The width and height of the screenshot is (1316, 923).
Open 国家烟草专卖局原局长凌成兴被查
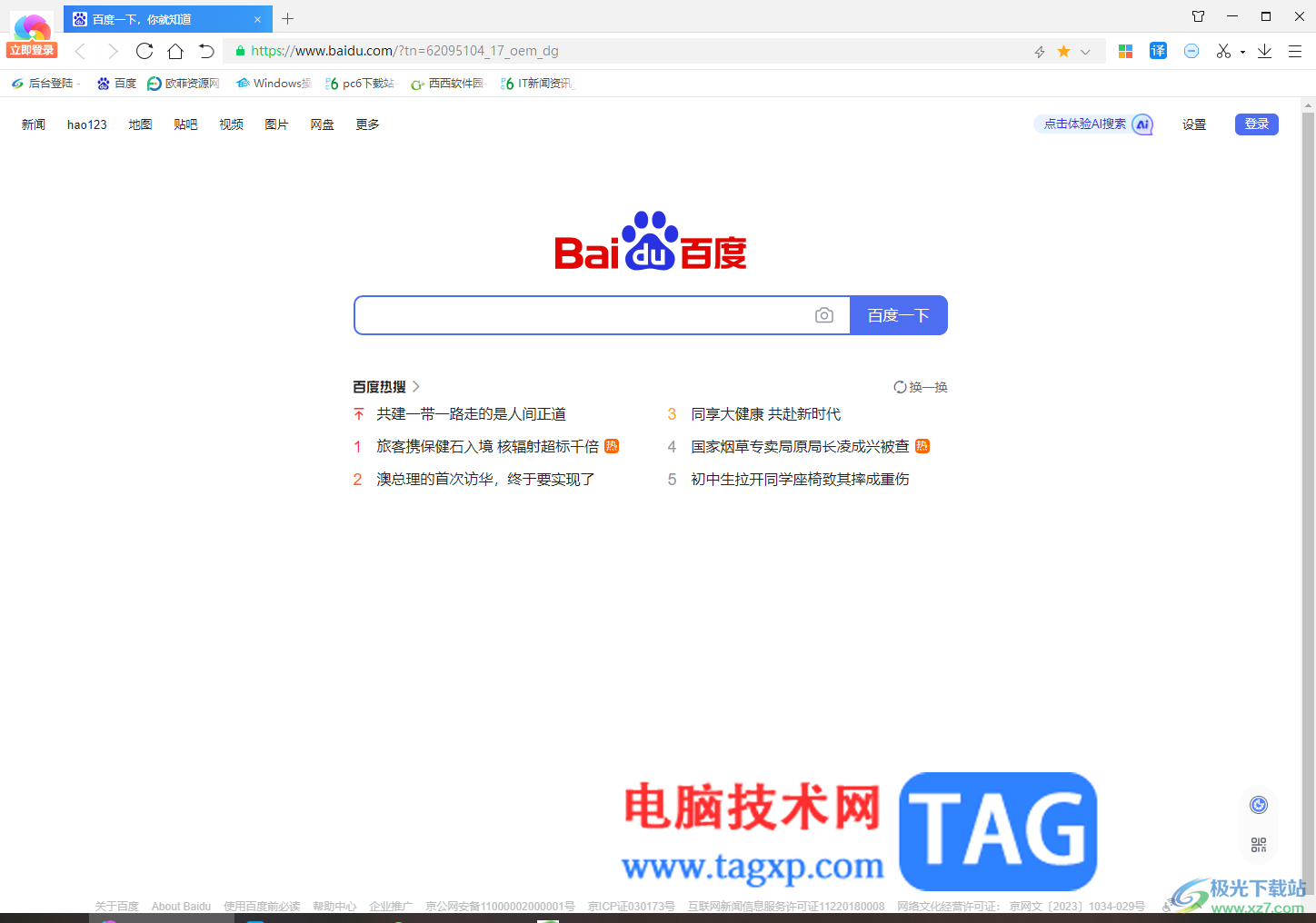[800, 447]
